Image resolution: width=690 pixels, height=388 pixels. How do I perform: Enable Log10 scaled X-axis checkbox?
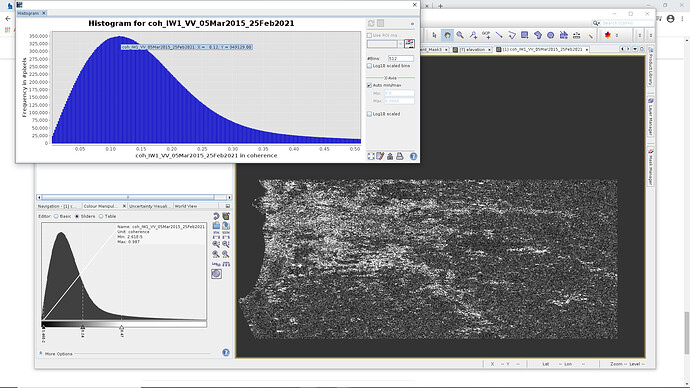click(x=370, y=114)
